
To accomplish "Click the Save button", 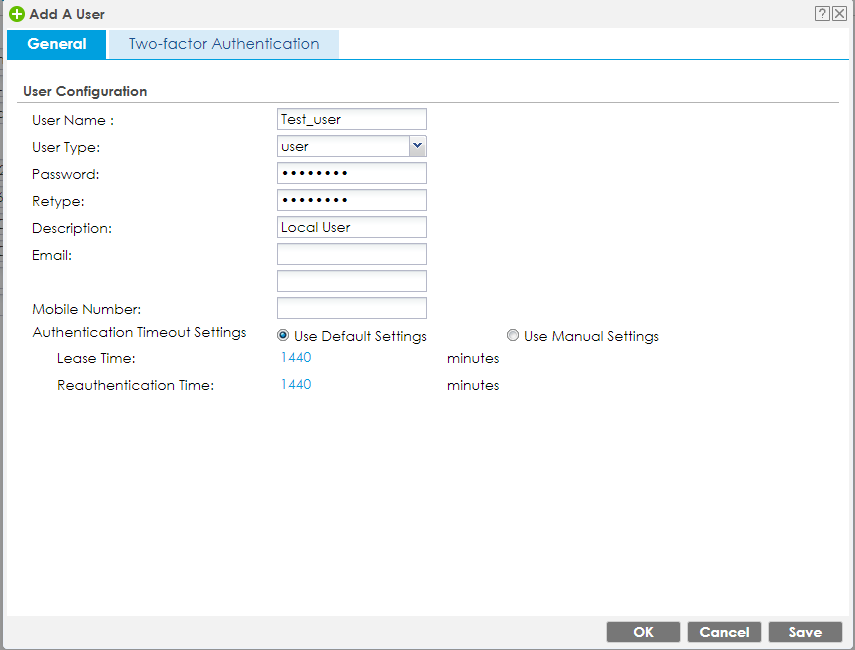I will [x=805, y=632].
